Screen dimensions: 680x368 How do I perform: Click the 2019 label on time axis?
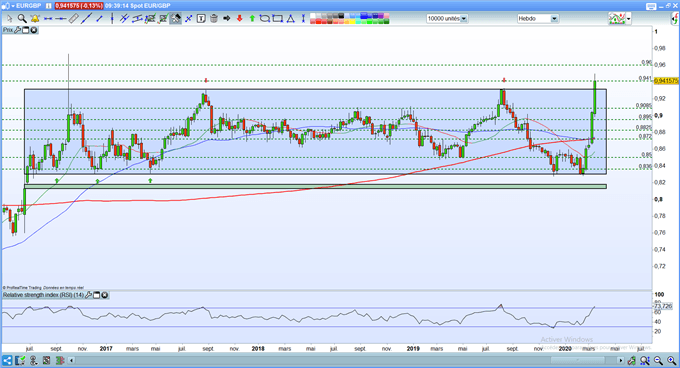coord(413,348)
